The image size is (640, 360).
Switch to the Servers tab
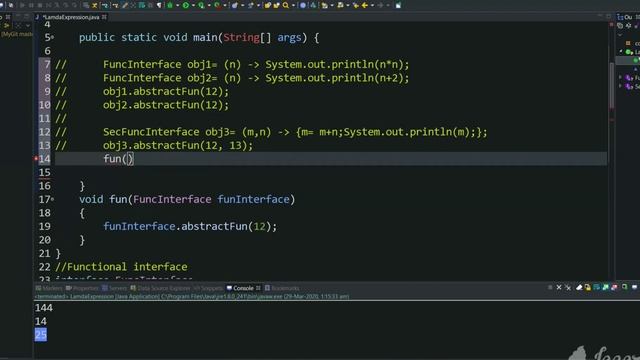115,288
